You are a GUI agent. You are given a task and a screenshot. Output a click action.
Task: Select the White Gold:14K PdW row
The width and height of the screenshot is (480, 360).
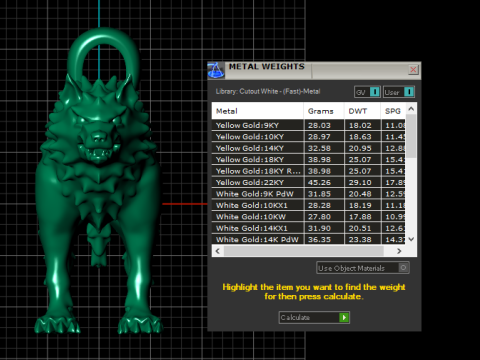308,239
